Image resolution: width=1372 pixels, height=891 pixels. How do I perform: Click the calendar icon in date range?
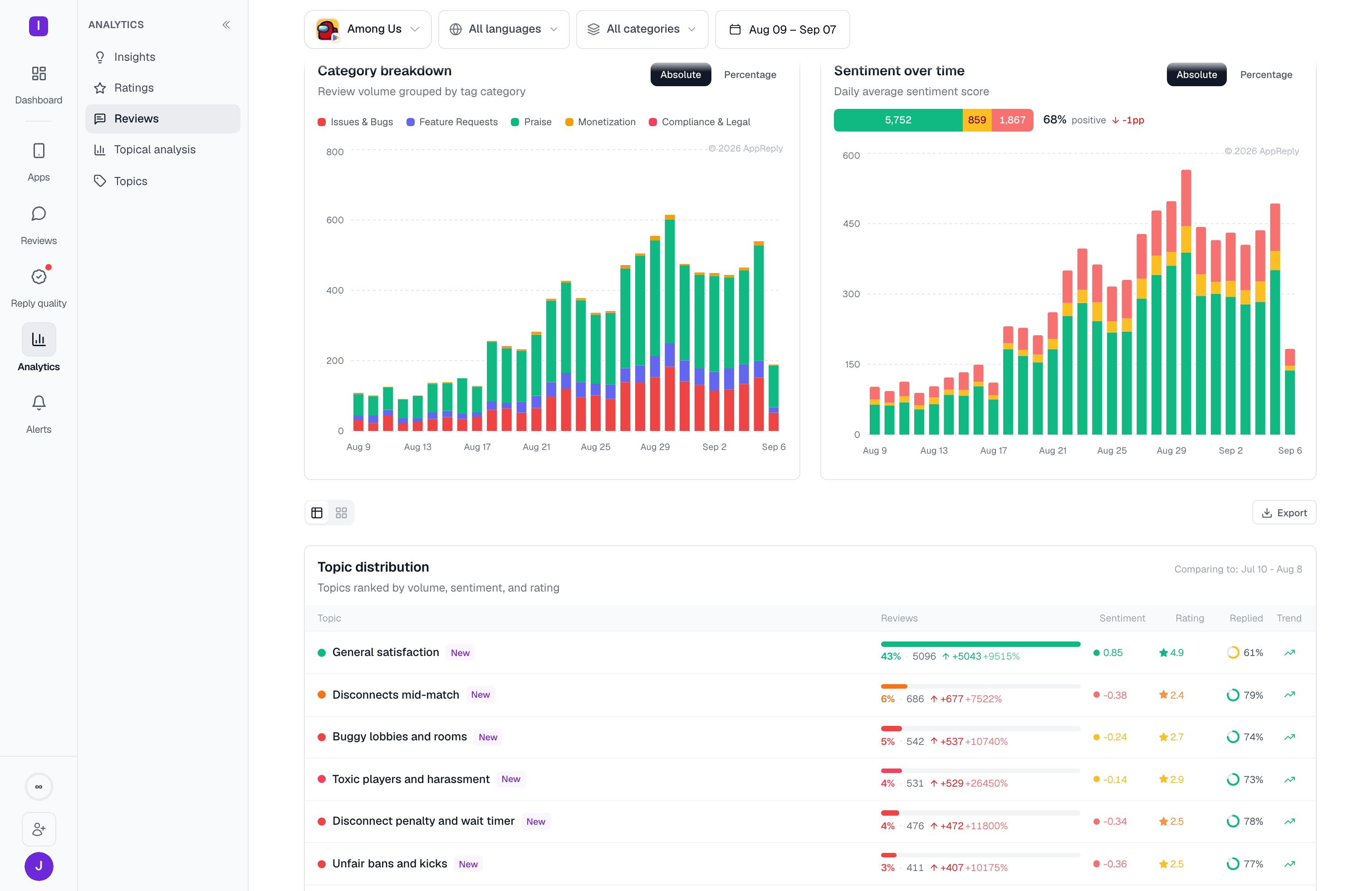click(x=735, y=29)
